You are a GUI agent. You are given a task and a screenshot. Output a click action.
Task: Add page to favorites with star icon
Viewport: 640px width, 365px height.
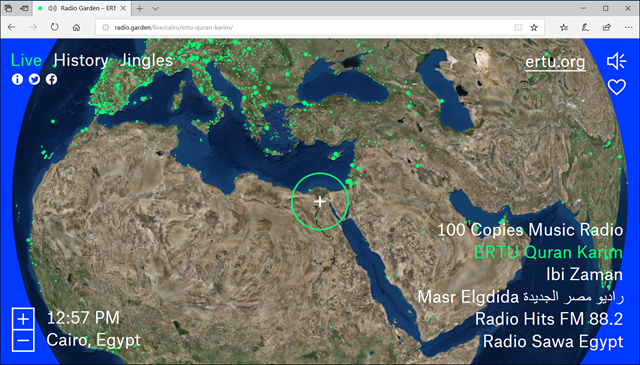(x=534, y=27)
